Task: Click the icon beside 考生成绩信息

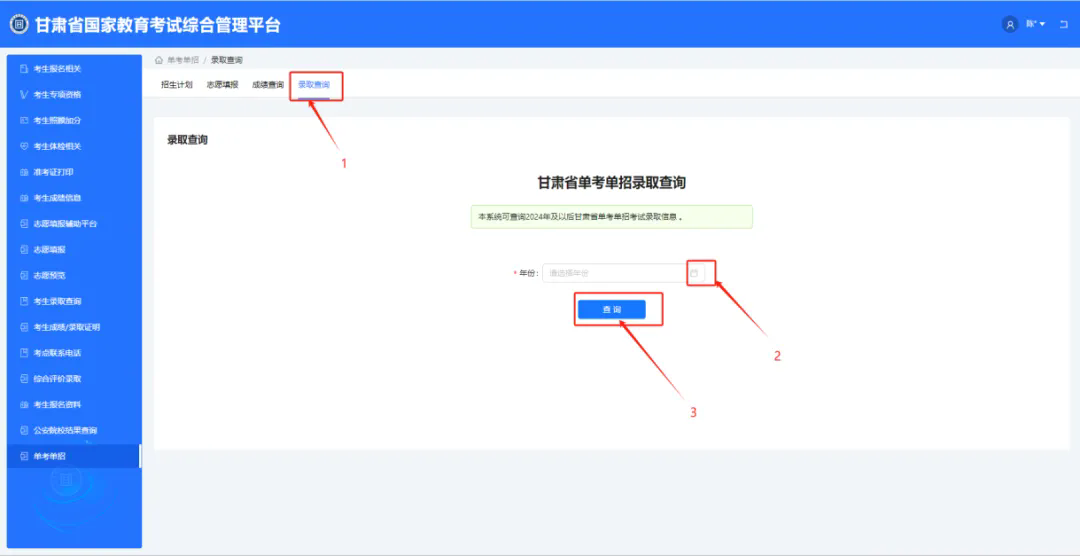Action: [x=24, y=198]
